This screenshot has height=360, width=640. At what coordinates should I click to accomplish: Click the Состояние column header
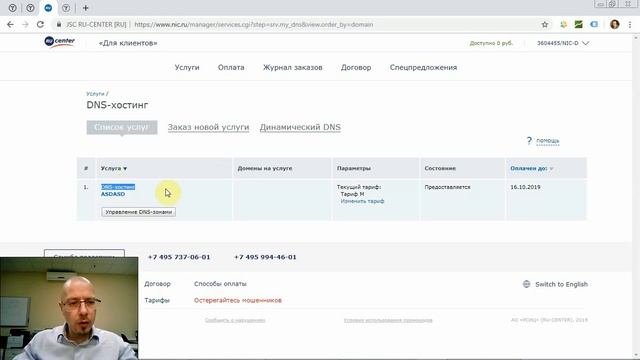[x=440, y=168]
